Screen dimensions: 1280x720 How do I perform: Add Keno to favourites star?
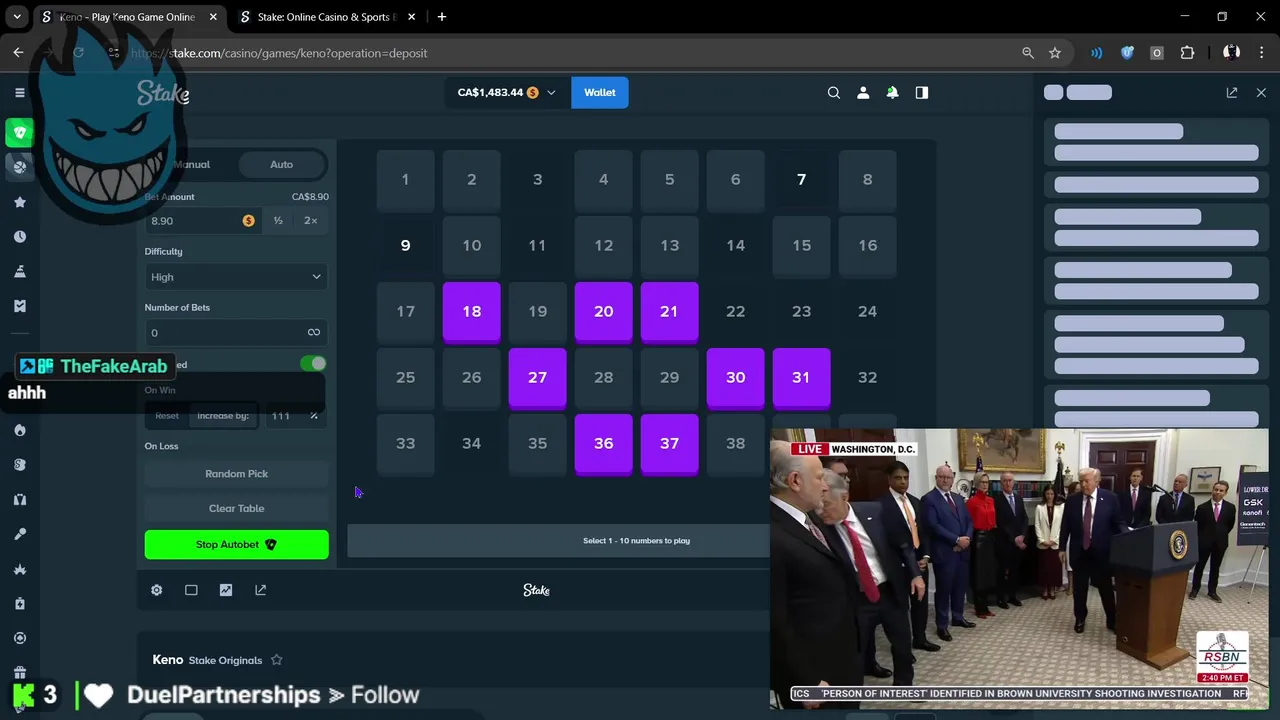pos(277,660)
